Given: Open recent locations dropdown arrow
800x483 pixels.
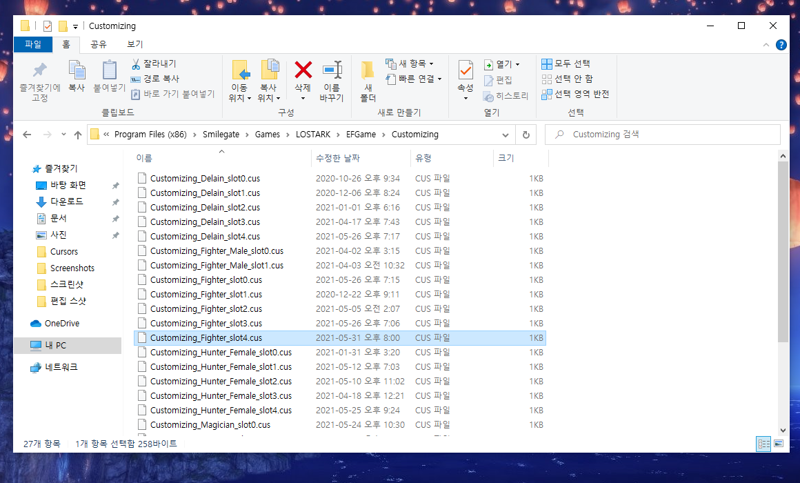Looking at the screenshot, I should coord(63,135).
